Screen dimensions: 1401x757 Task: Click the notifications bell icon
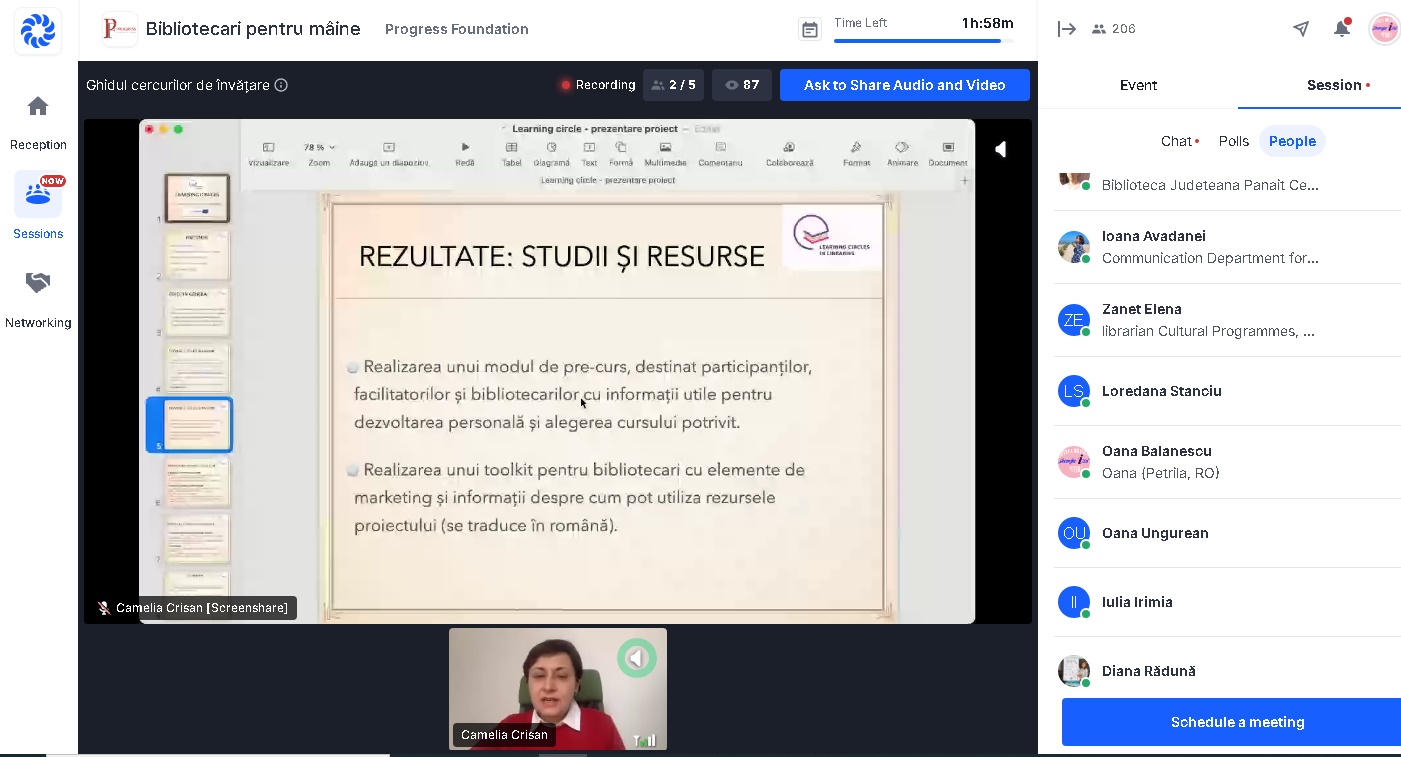1341,29
